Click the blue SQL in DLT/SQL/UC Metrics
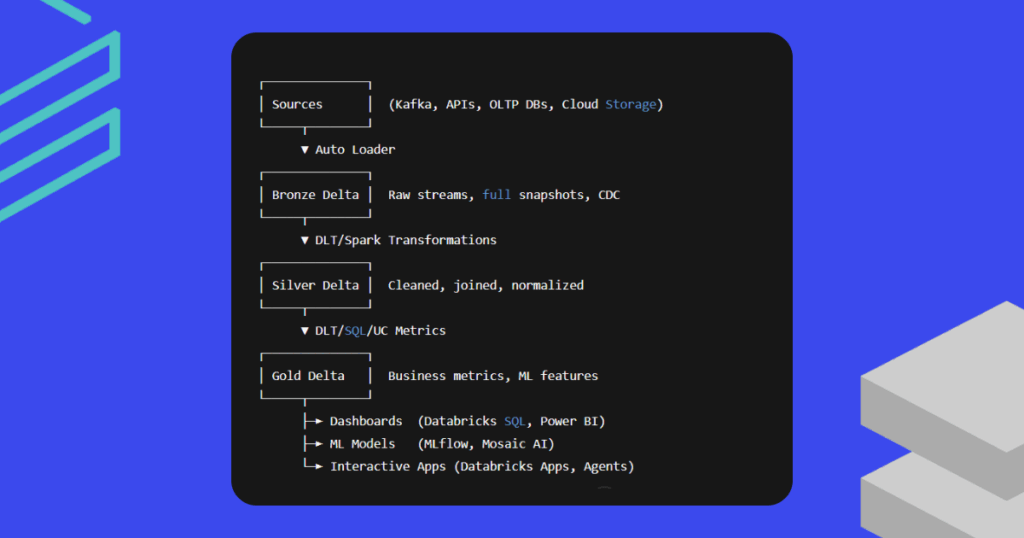This screenshot has height=538, width=1024. [355, 331]
